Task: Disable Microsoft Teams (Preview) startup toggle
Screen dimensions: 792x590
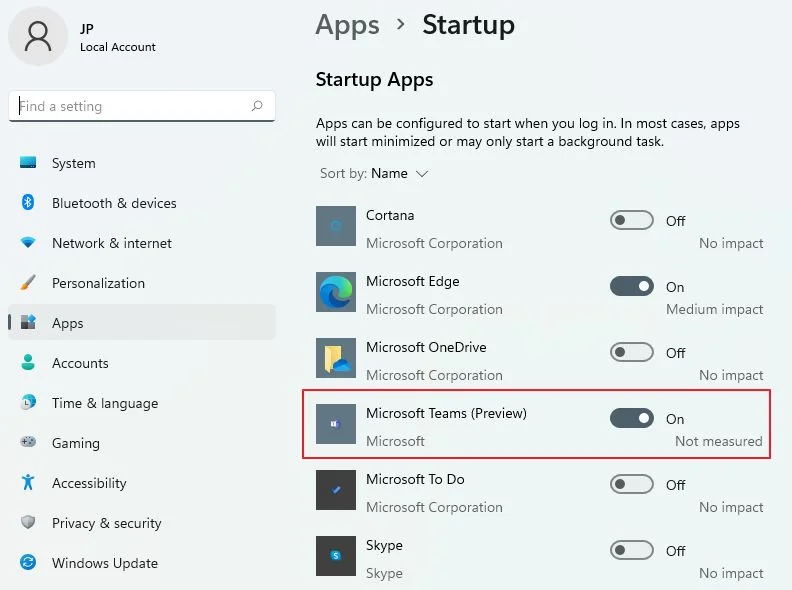Action: coord(632,418)
